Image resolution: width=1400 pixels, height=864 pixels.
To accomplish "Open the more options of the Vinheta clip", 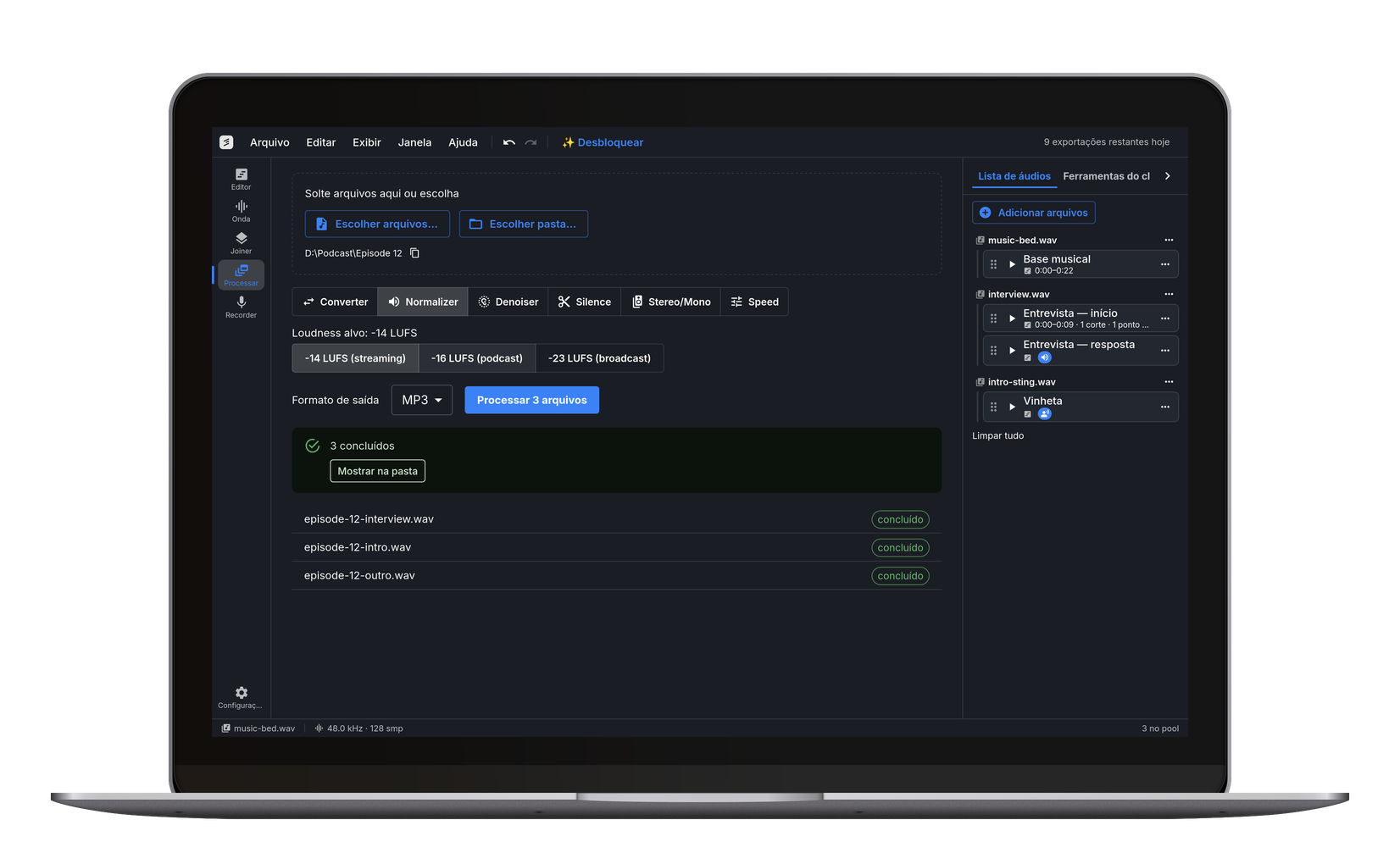I will [1164, 407].
